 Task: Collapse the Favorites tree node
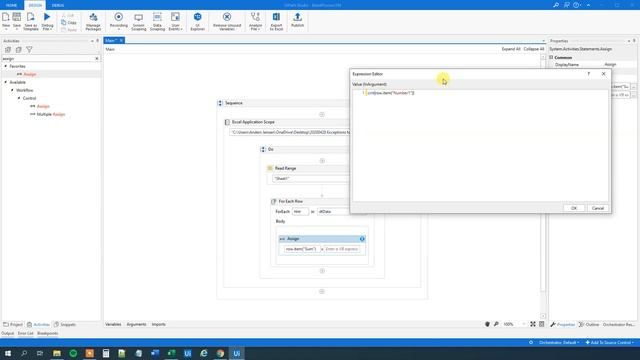pyautogui.click(x=6, y=66)
